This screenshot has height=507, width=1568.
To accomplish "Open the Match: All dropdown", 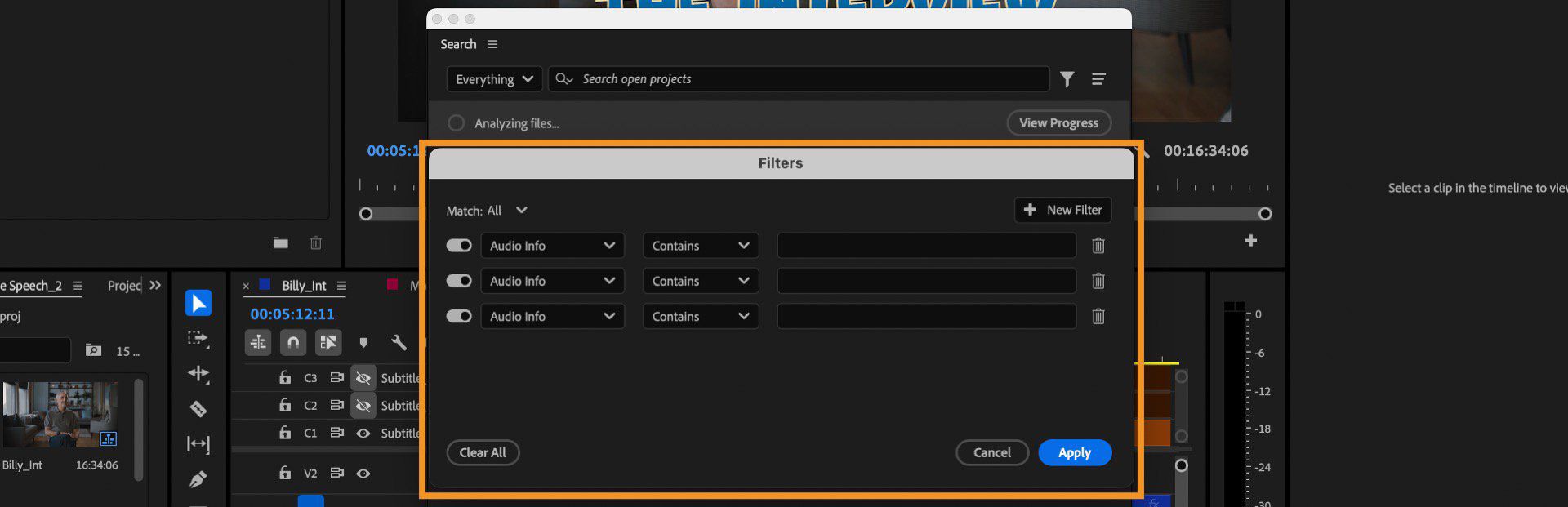I will (488, 211).
